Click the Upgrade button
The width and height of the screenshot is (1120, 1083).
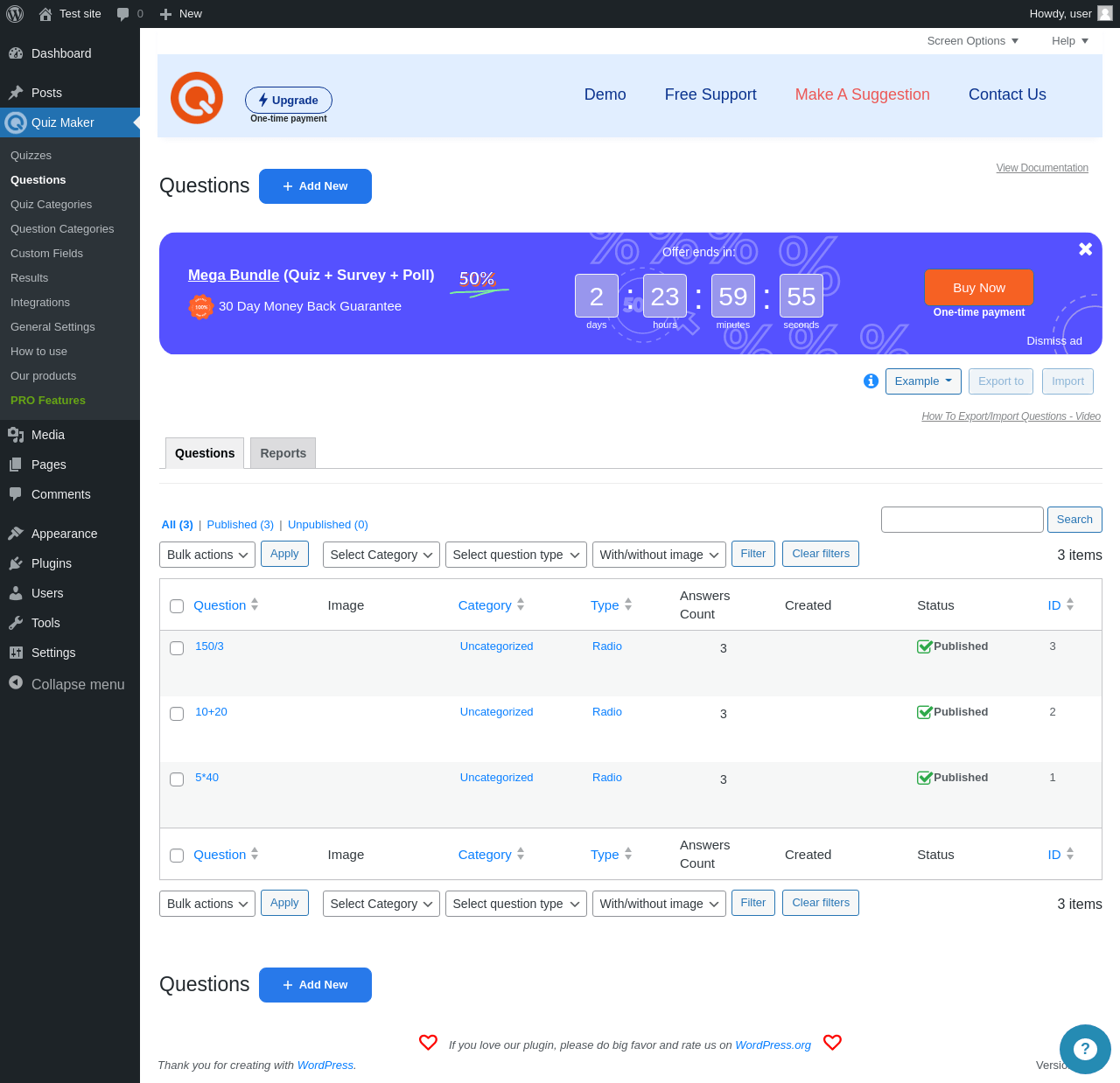[289, 100]
